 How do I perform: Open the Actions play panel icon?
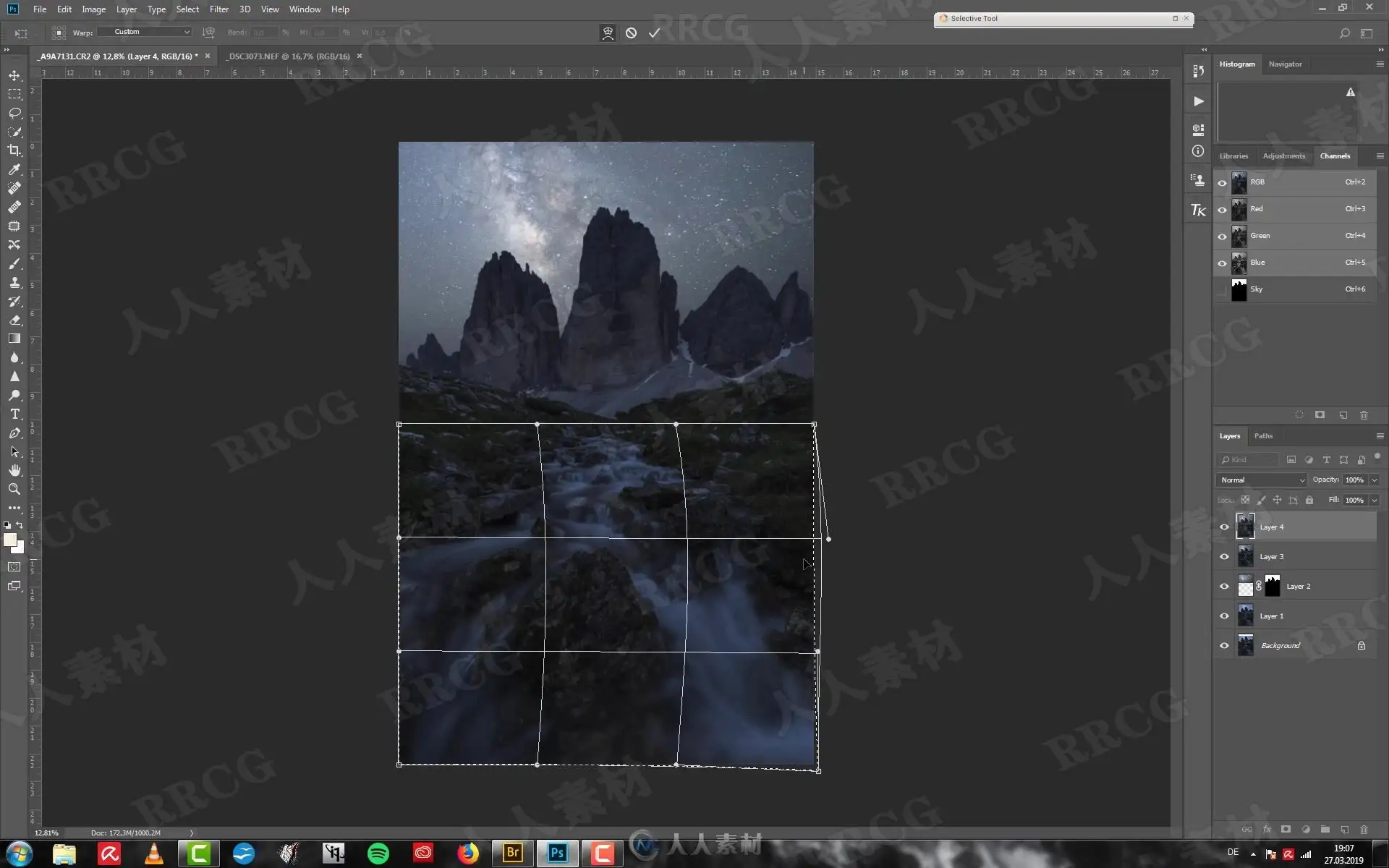[x=1198, y=101]
